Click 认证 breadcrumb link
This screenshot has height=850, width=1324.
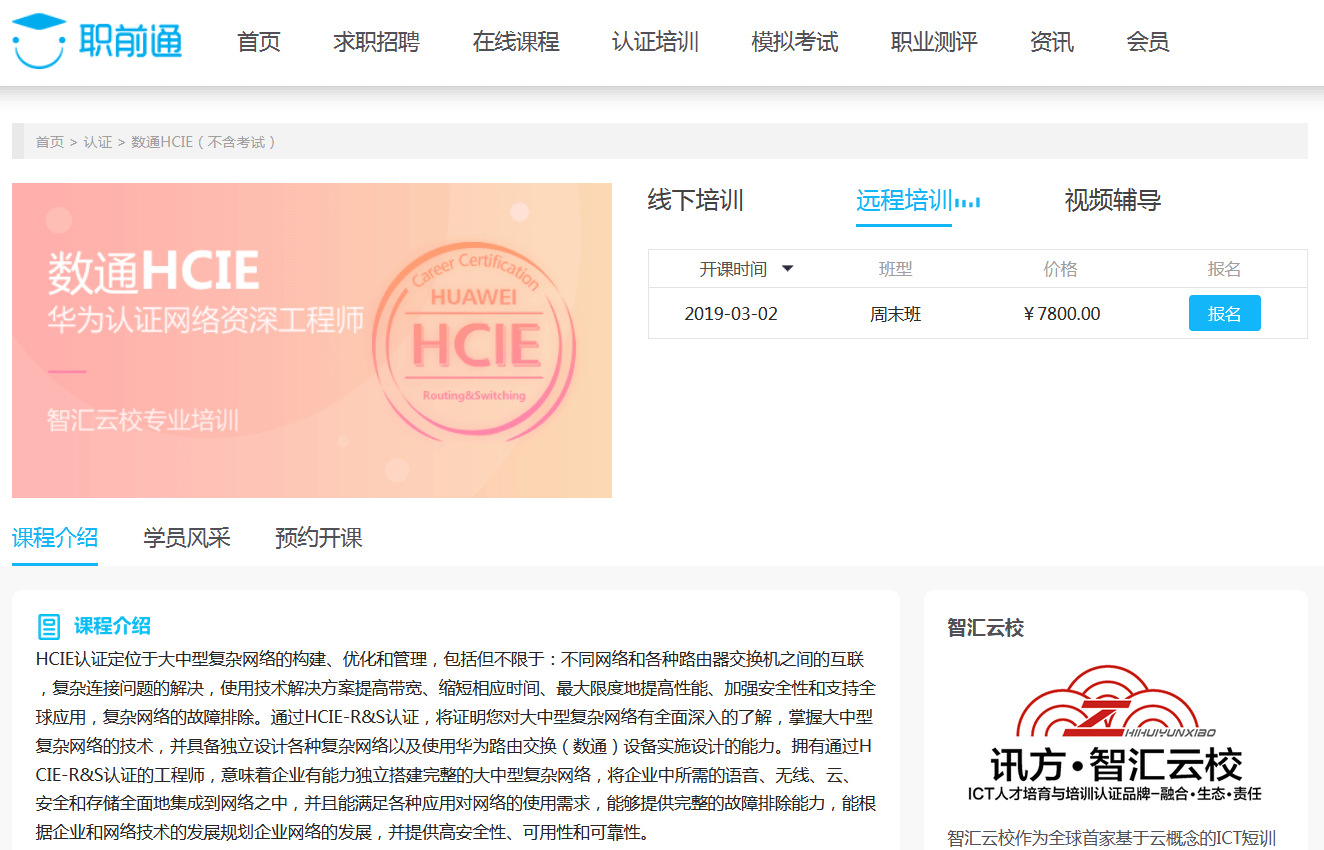click(x=98, y=142)
